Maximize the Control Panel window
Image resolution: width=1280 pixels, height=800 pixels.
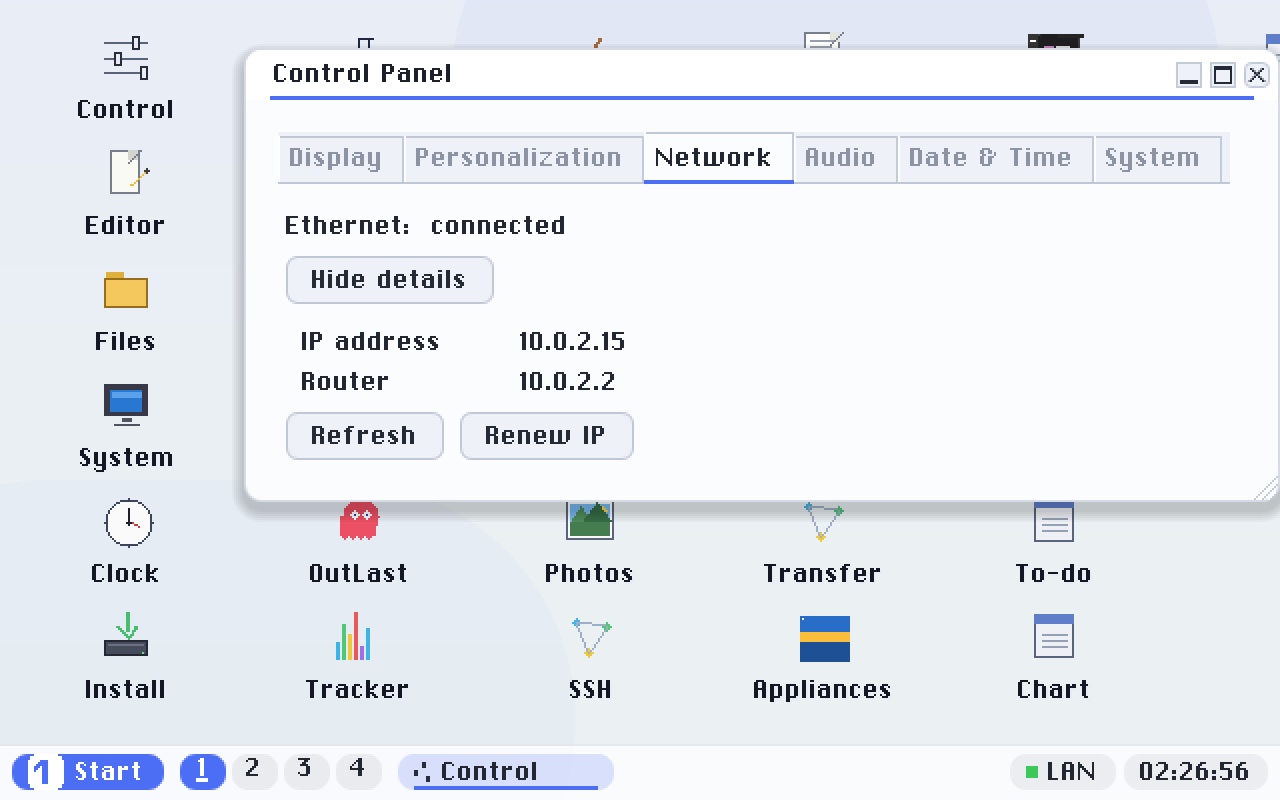click(1223, 75)
